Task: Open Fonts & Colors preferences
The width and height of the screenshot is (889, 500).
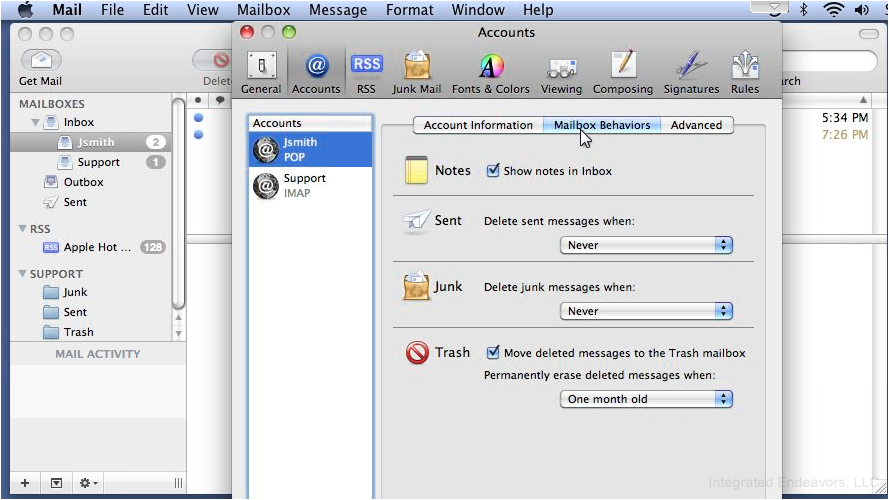Action: click(x=490, y=73)
